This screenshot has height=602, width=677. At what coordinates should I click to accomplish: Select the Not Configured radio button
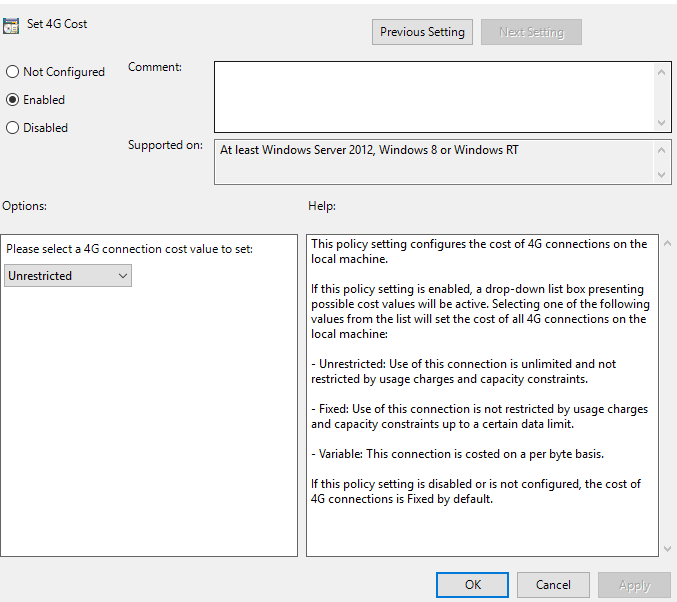tap(13, 72)
